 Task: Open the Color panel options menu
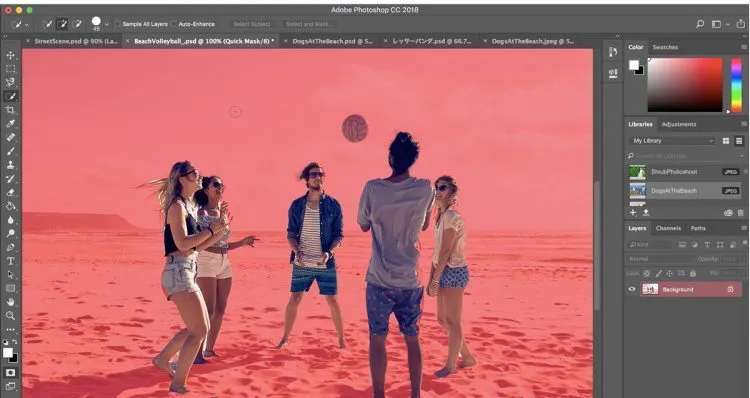pos(744,47)
